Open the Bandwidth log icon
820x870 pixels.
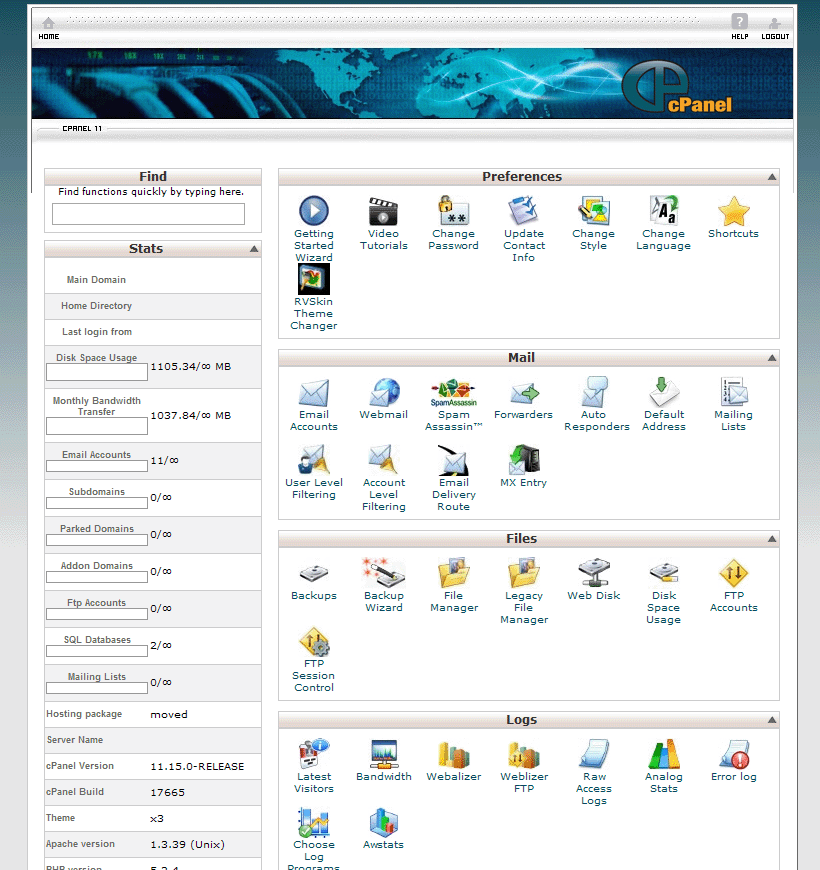point(383,754)
